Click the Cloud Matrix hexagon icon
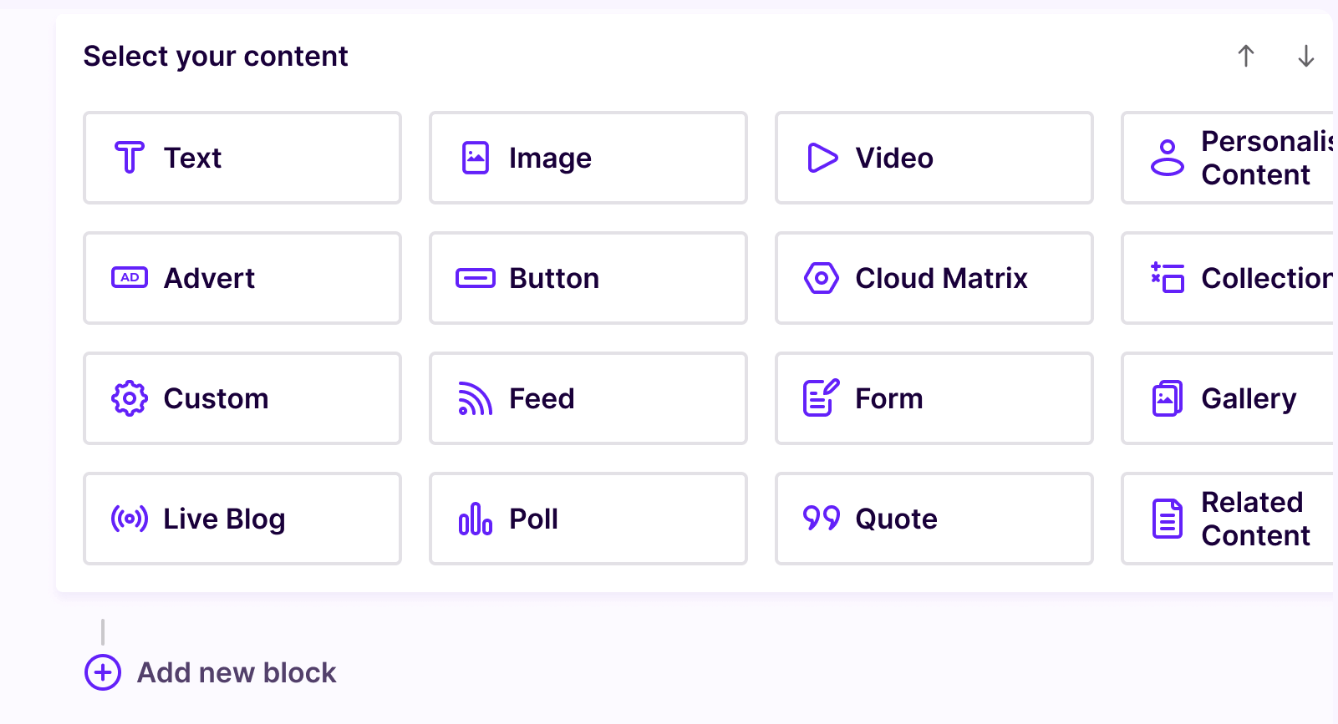 pyautogui.click(x=821, y=278)
